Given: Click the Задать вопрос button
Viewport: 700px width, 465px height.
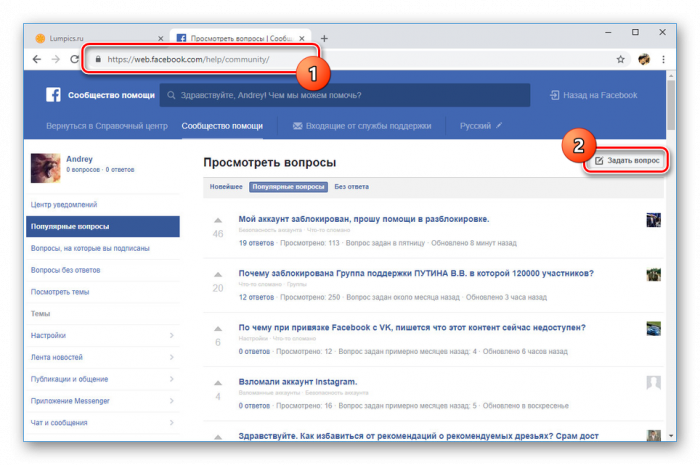Looking at the screenshot, I should [626, 161].
